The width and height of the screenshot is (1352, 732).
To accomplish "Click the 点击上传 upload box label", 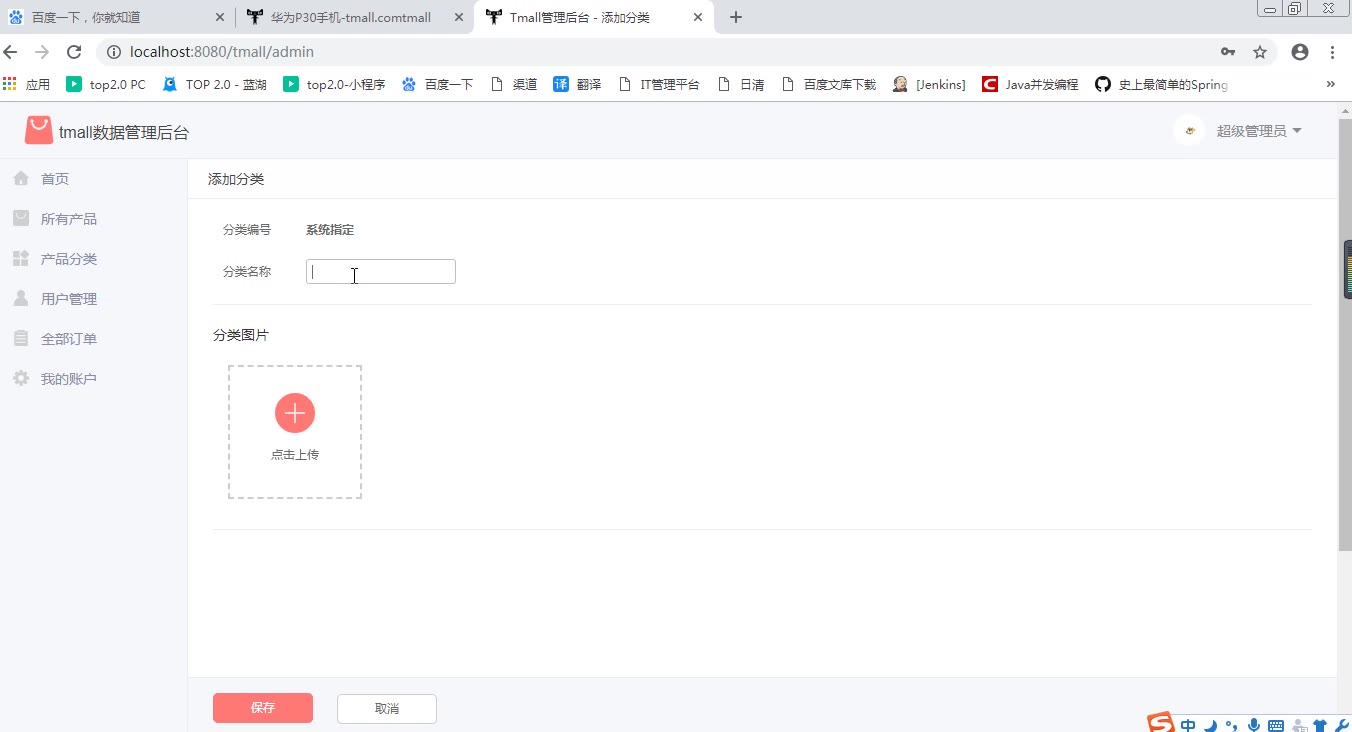I will coord(295,454).
